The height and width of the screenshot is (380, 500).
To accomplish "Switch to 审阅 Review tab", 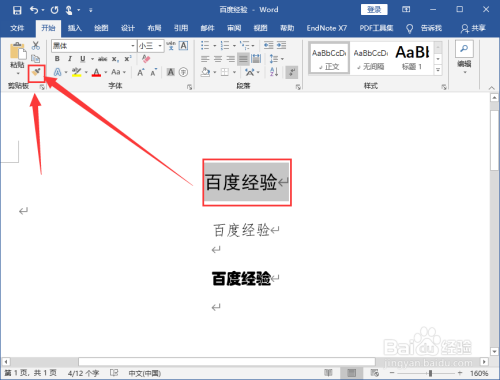I will pyautogui.click(x=234, y=28).
